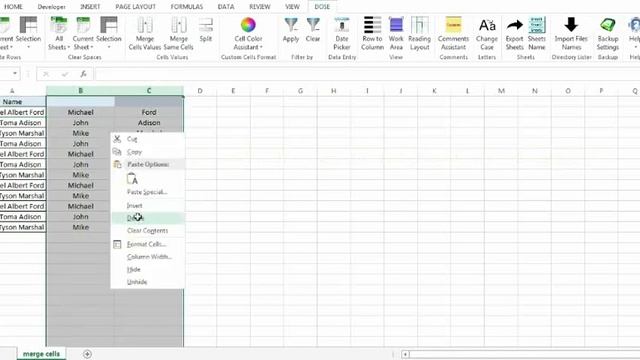Expand the Name Box dropdown arrow
This screenshot has height=360, width=640.
pos(15,74)
